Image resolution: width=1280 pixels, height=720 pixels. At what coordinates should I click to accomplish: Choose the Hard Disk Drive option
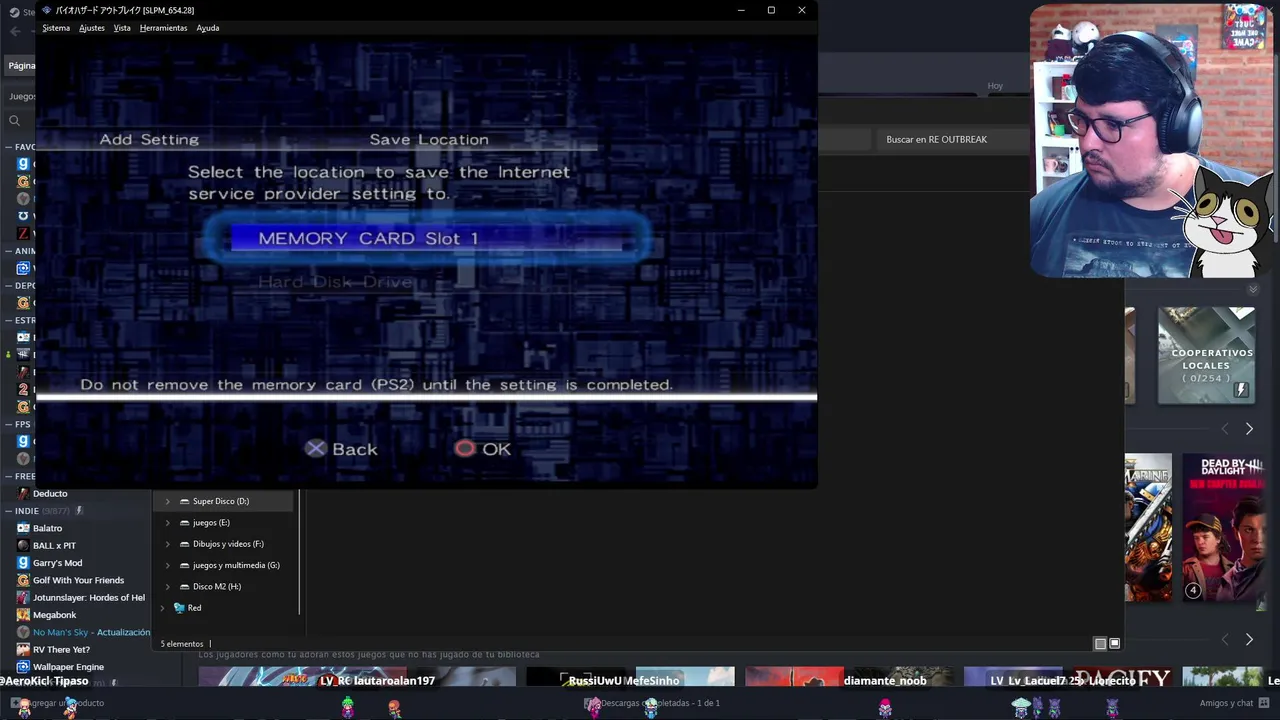(x=336, y=282)
